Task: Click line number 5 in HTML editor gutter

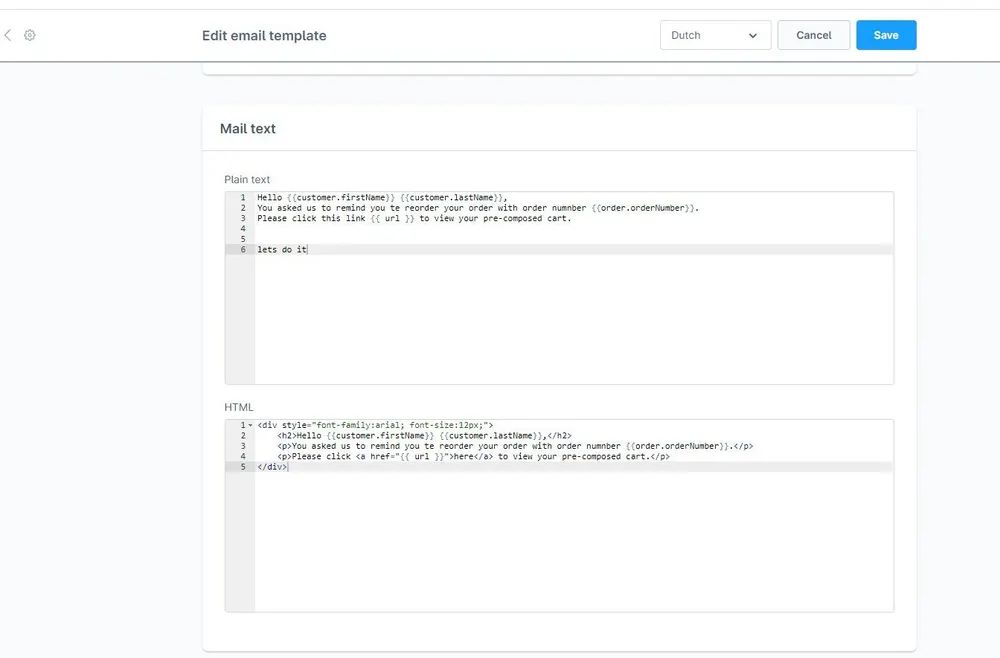Action: (242, 467)
